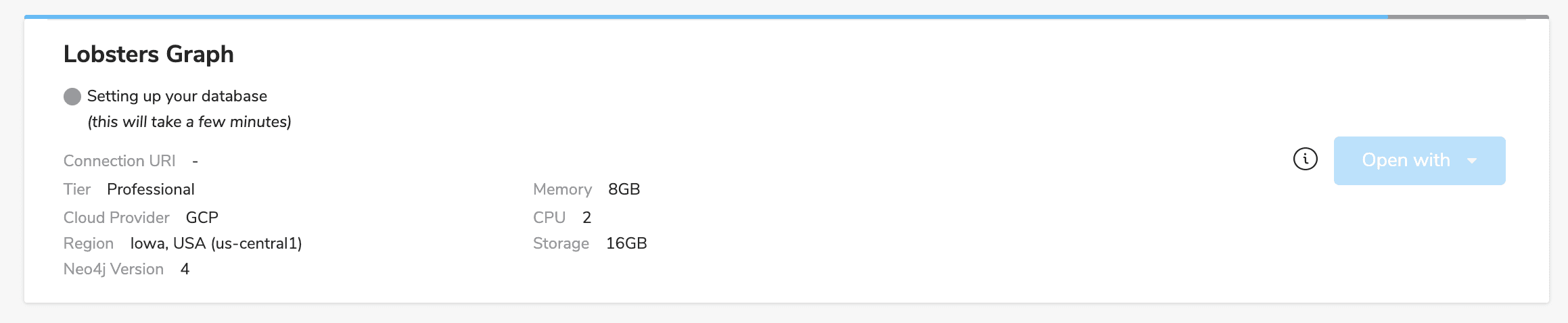Click the info circle icon
1568x323 pixels.
[1305, 159]
